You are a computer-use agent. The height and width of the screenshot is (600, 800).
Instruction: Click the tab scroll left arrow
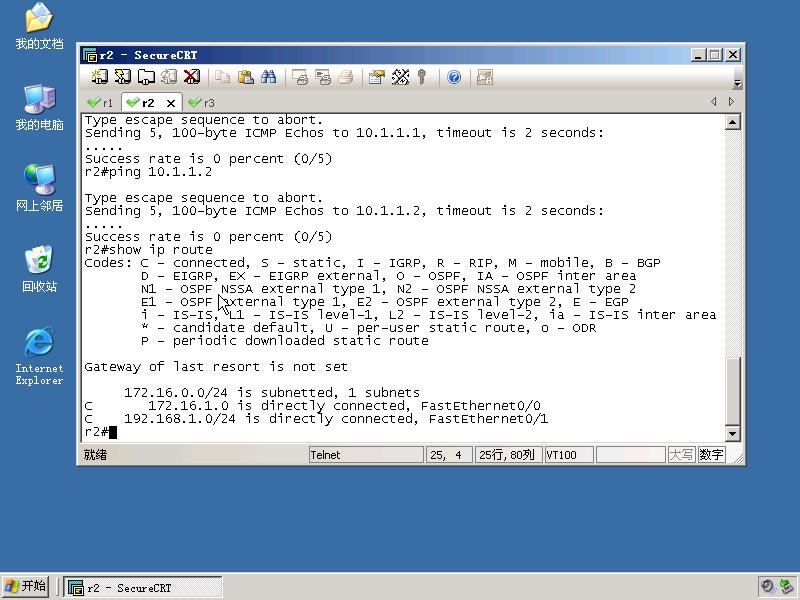point(713,102)
